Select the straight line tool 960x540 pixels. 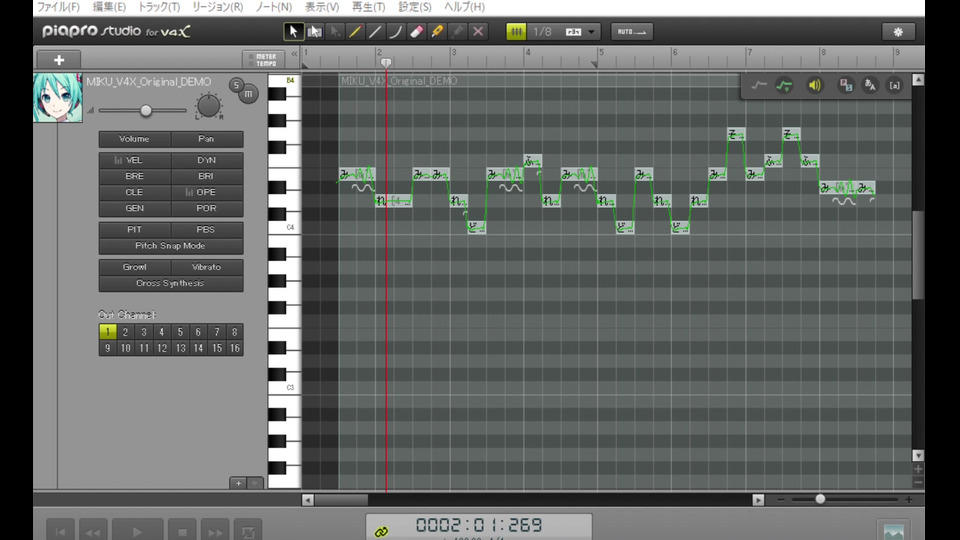(375, 31)
